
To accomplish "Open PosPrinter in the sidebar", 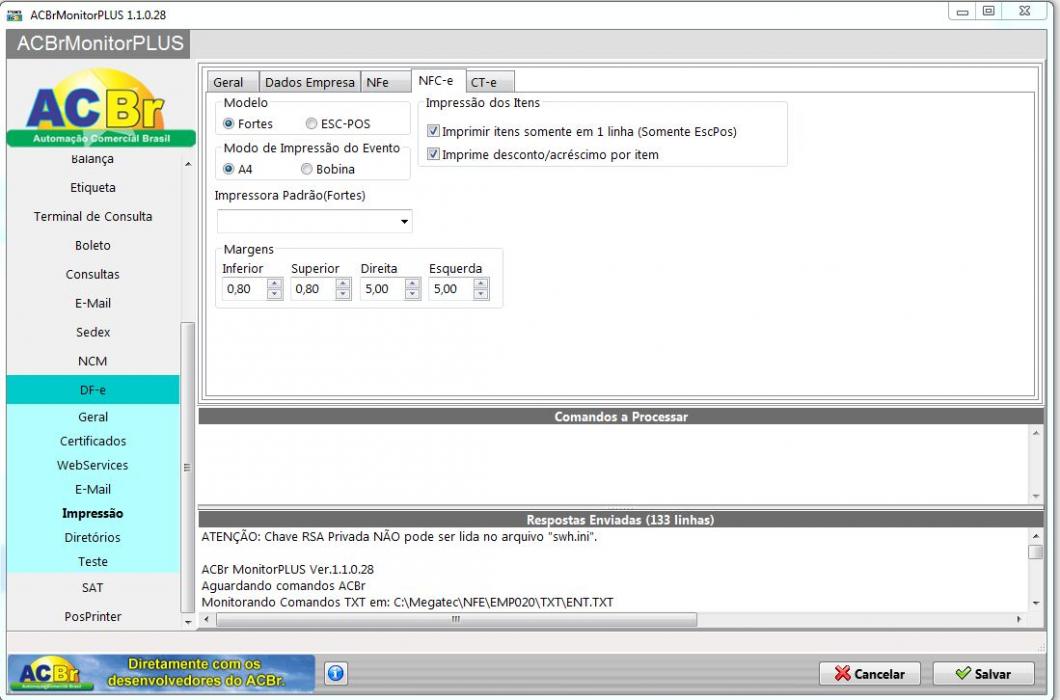I will click(x=93, y=616).
